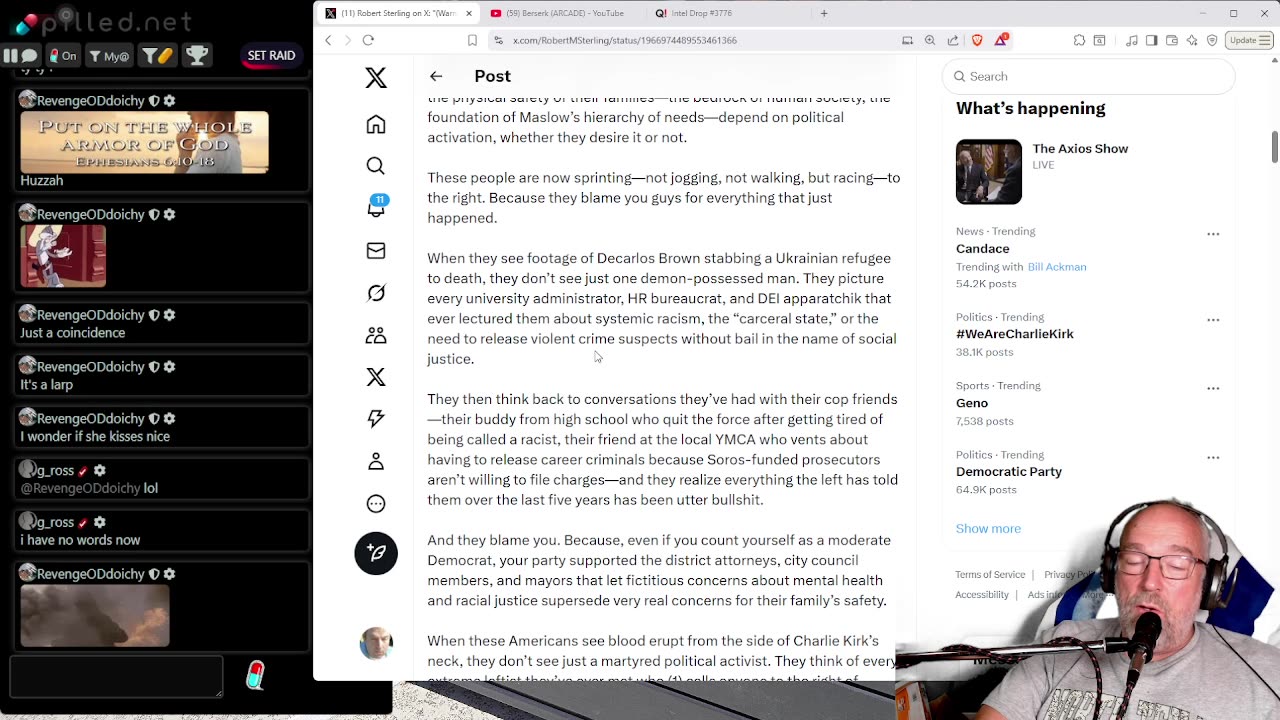Click the share icon in address bar

pos(953,40)
